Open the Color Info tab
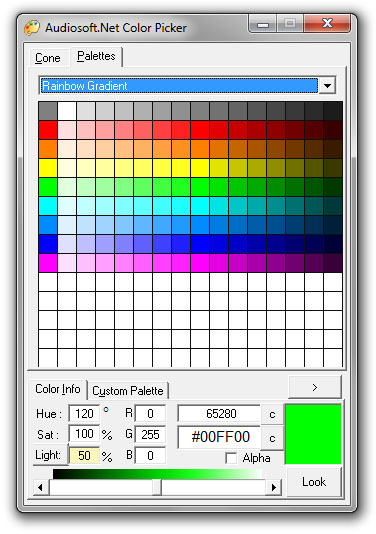Viewport: 376px width, 534px height. tap(58, 389)
